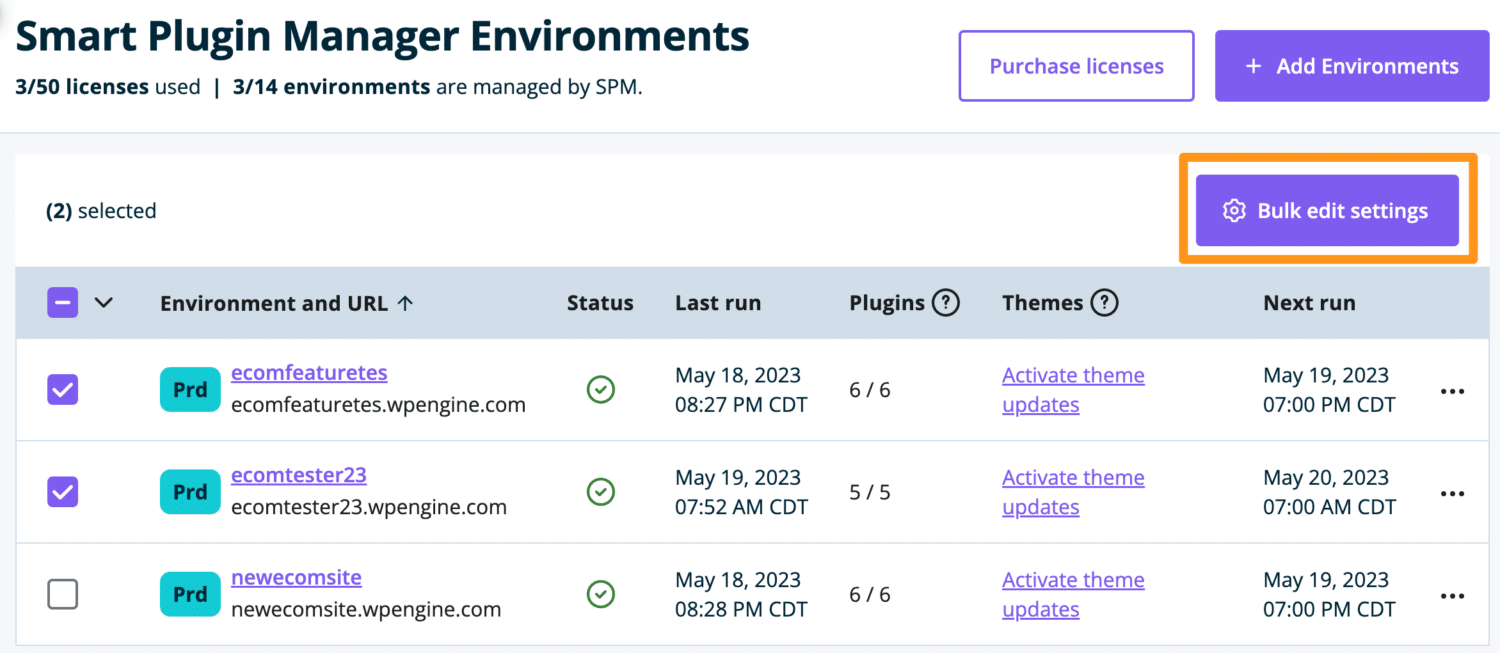Click the Status column header
1500x653 pixels.
tap(600, 302)
